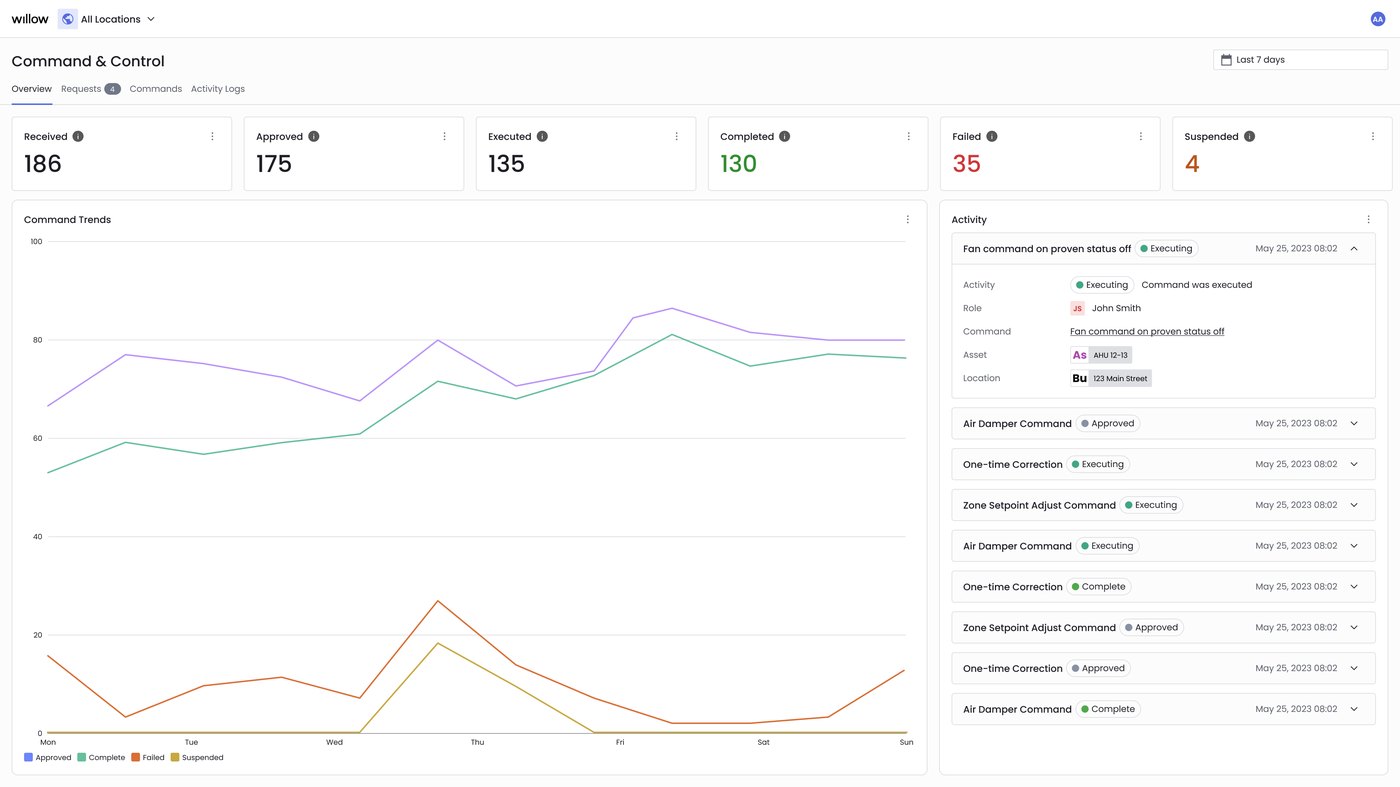Toggle Approved series in chart legend
1400x787 pixels.
[48, 758]
